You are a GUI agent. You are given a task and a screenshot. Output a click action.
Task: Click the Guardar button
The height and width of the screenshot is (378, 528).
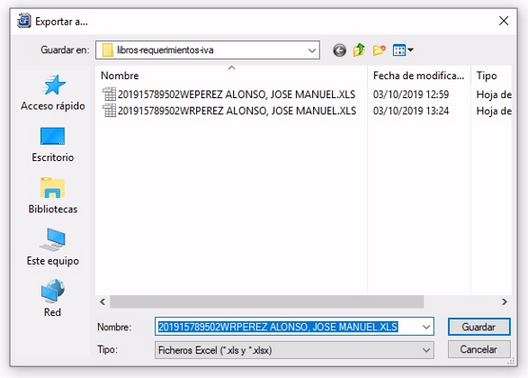pyautogui.click(x=479, y=327)
